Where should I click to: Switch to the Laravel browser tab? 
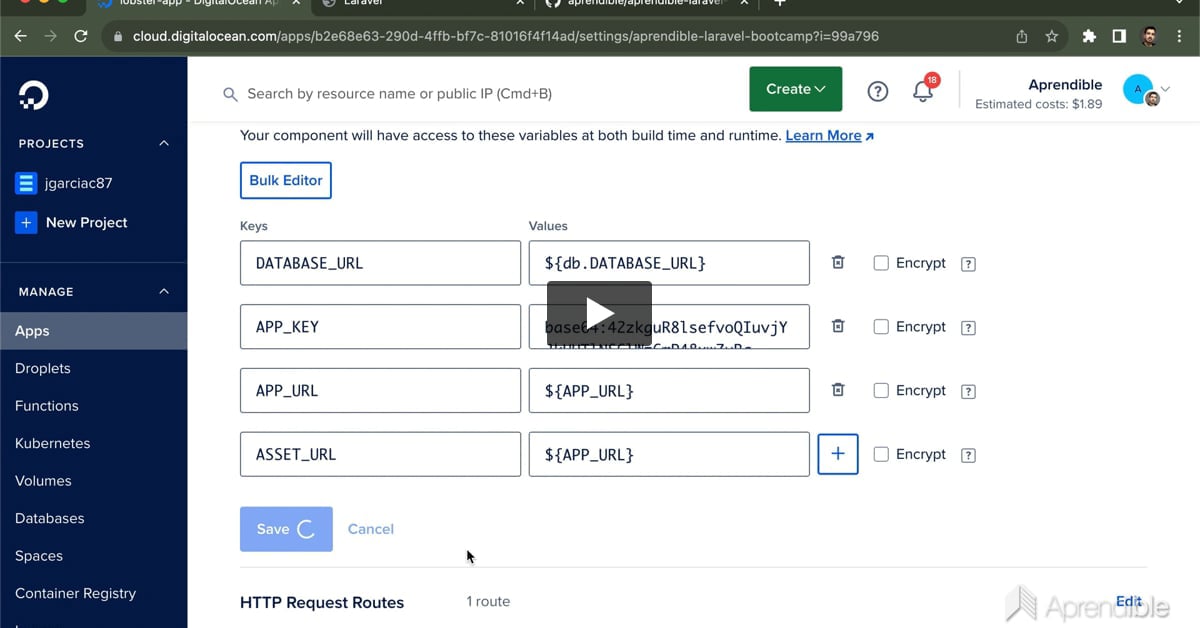(x=420, y=4)
